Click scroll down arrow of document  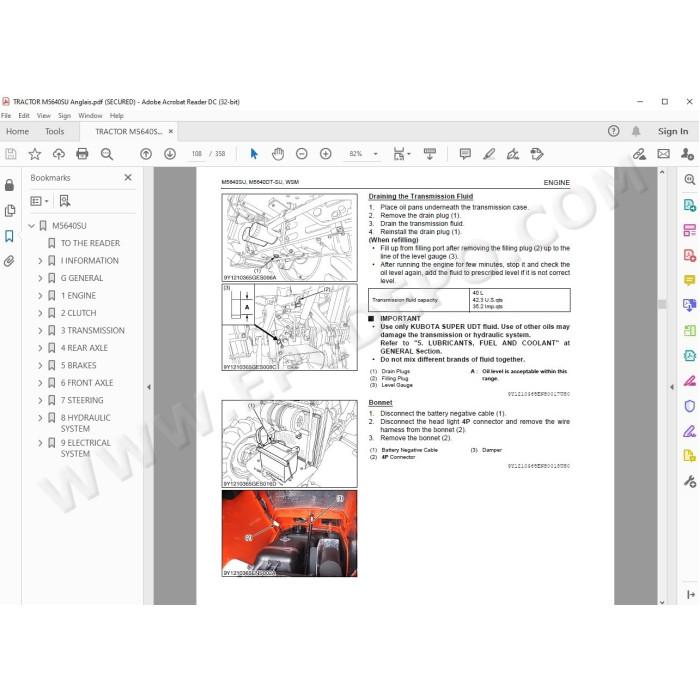(662, 602)
